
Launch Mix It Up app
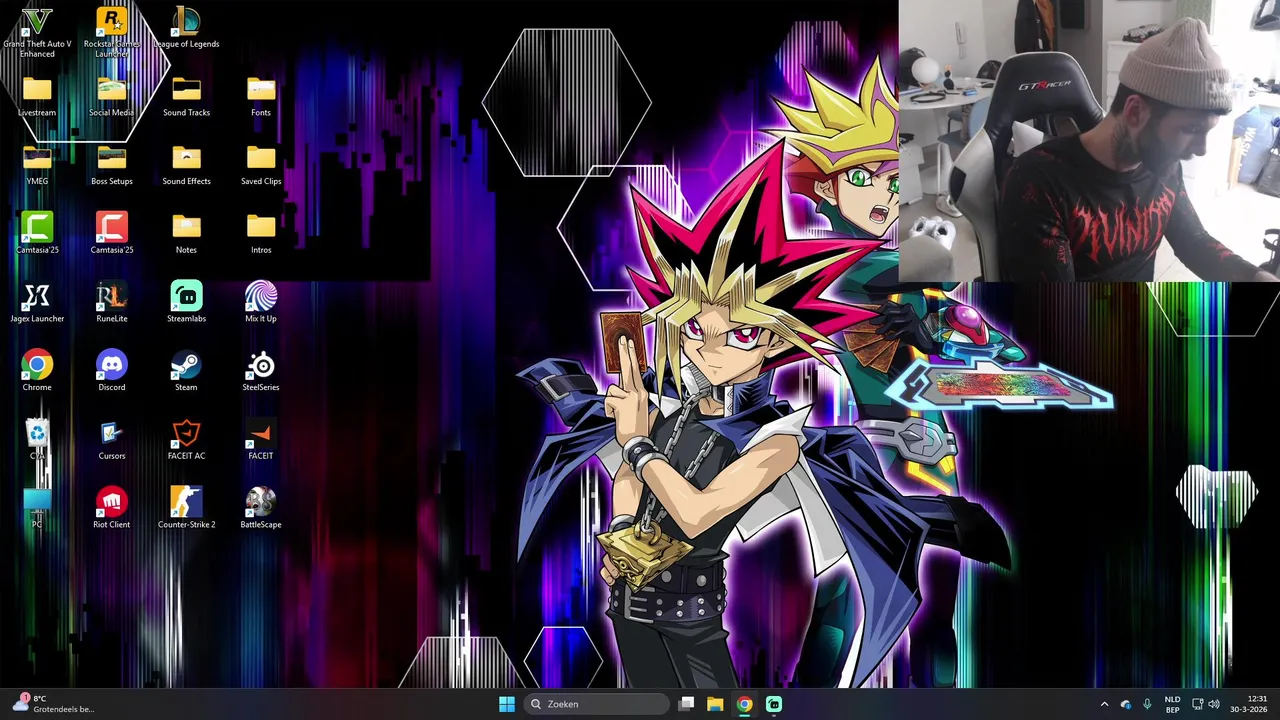coord(261,302)
